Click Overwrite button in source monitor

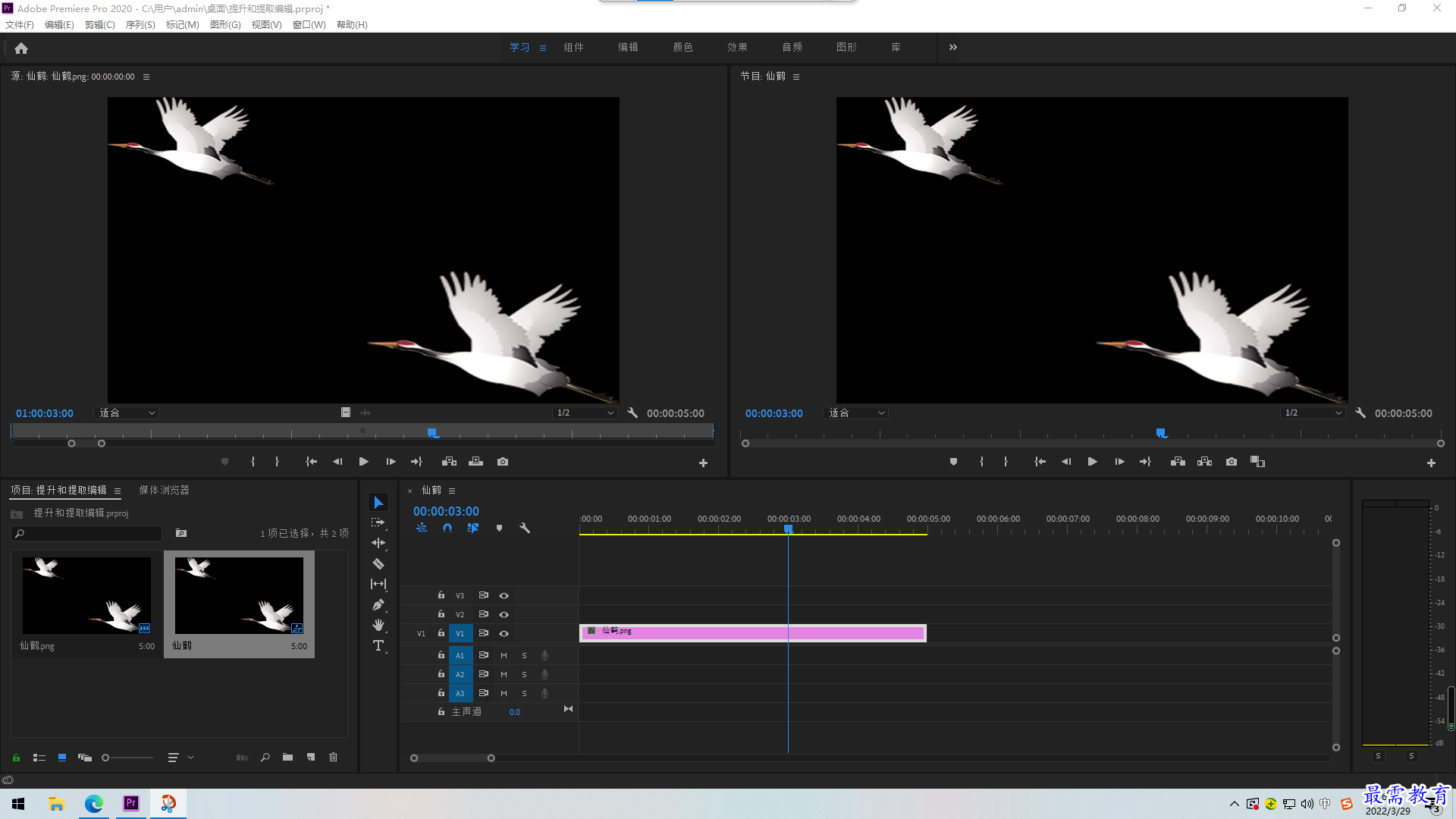tap(476, 462)
